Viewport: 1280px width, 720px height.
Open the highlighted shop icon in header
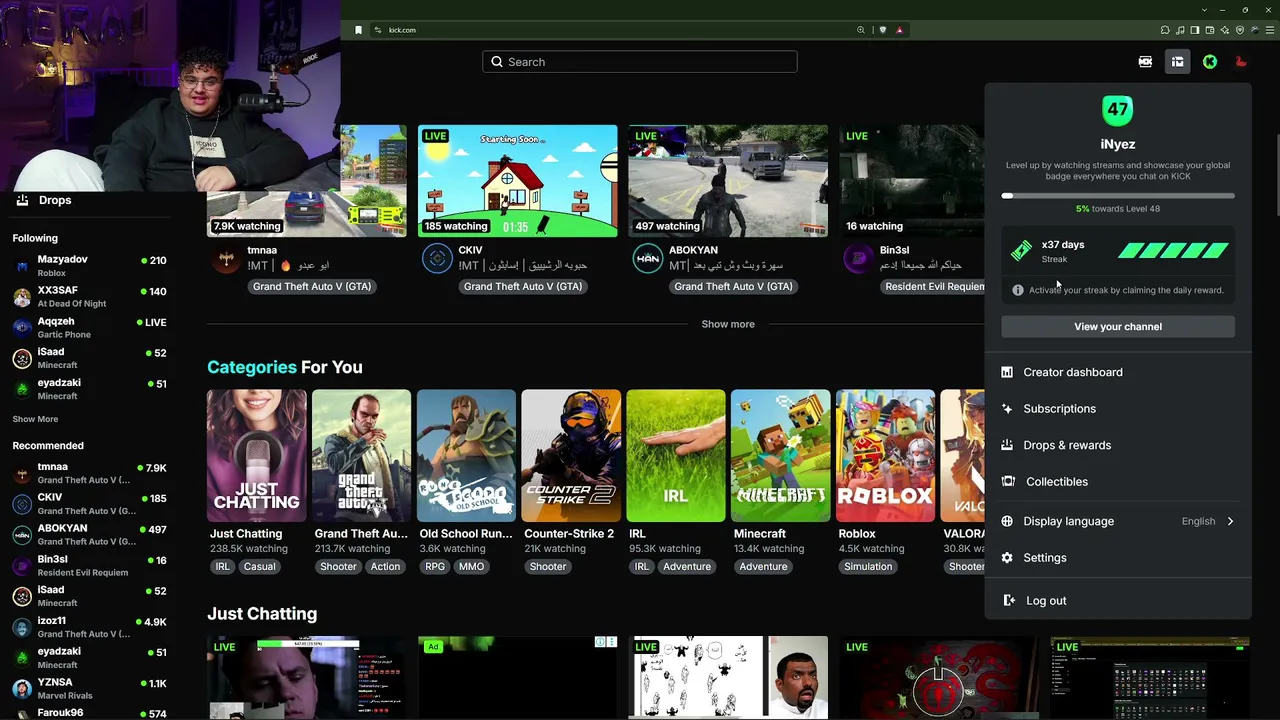coord(1178,62)
